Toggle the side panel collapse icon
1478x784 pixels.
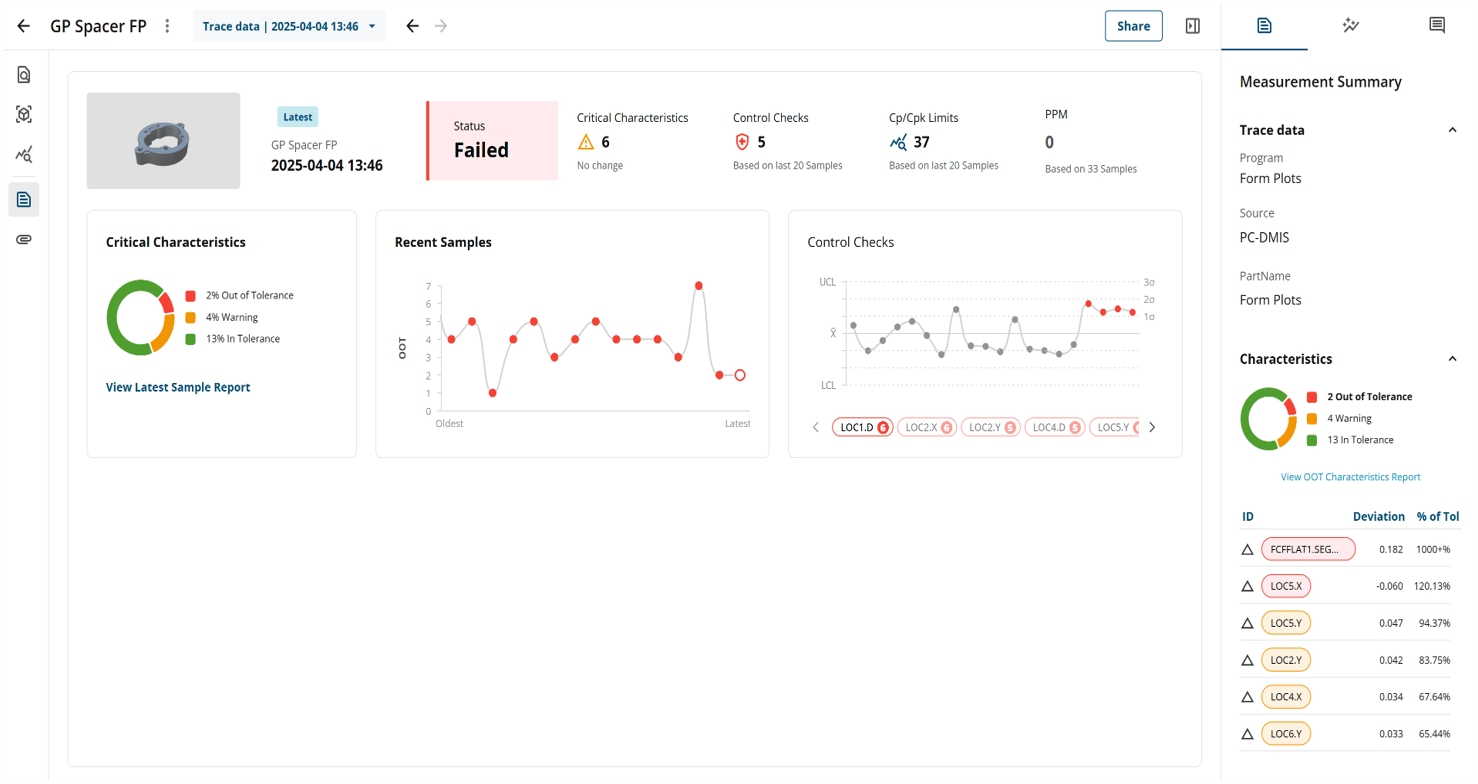(x=1192, y=26)
